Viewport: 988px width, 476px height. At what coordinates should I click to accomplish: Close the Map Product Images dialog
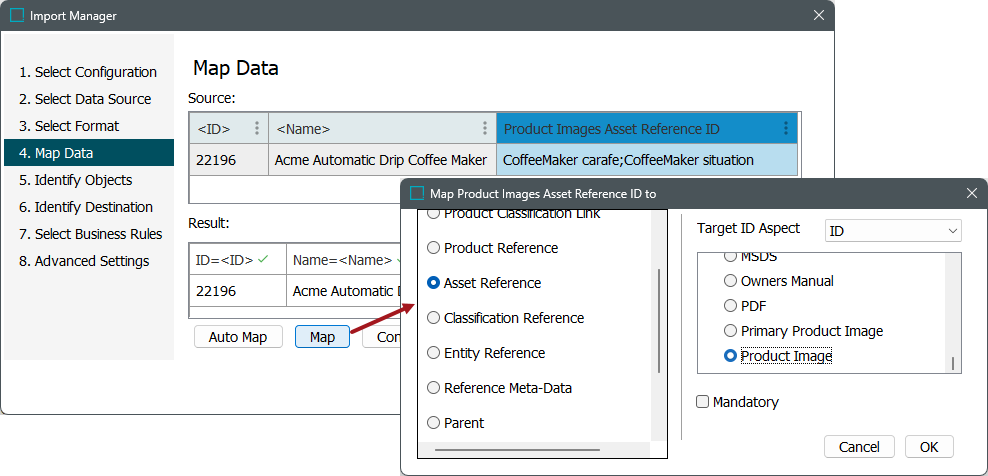pos(971,193)
